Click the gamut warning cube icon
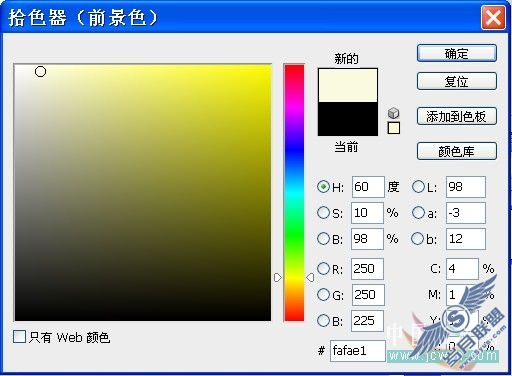 point(394,113)
